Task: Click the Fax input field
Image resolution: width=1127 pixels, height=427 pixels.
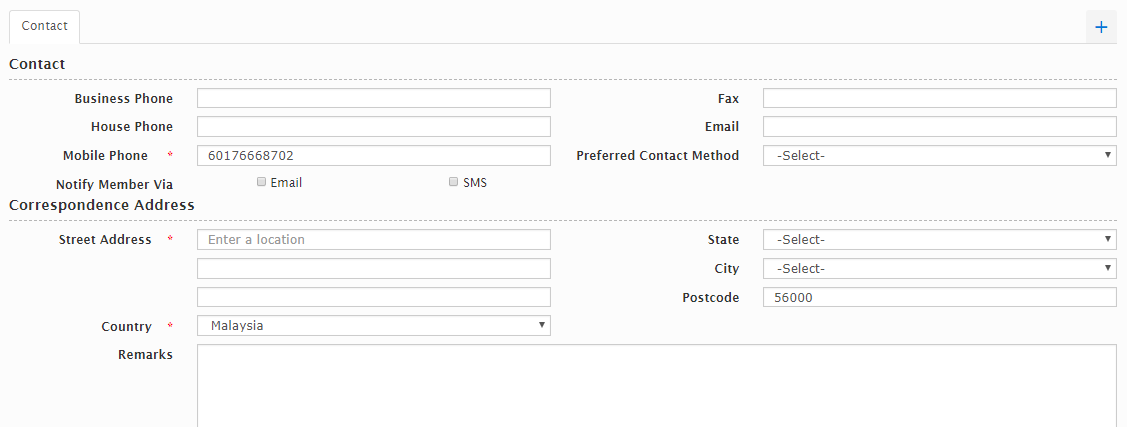Action: pos(939,98)
